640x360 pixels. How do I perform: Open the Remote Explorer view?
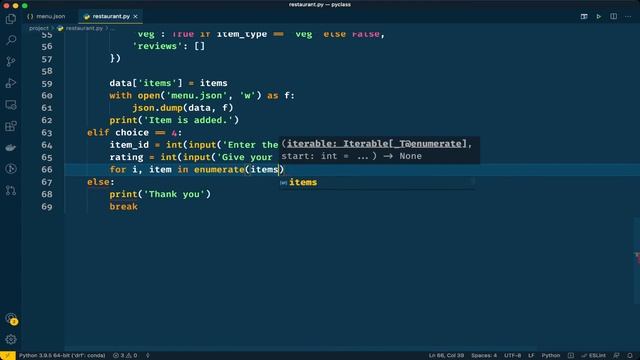click(x=11, y=104)
